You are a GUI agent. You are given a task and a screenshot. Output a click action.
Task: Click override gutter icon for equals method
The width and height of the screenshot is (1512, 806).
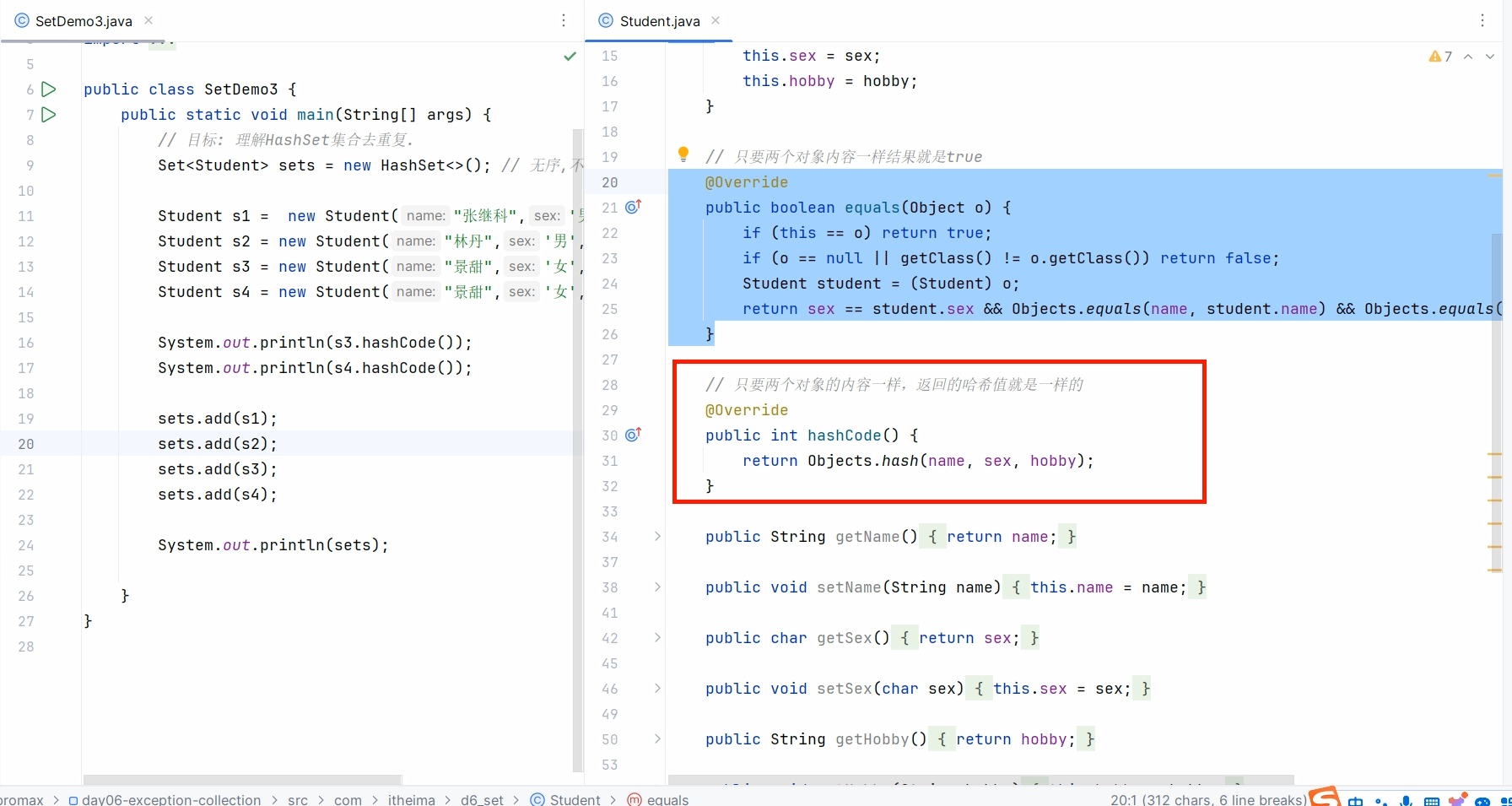coord(634,207)
